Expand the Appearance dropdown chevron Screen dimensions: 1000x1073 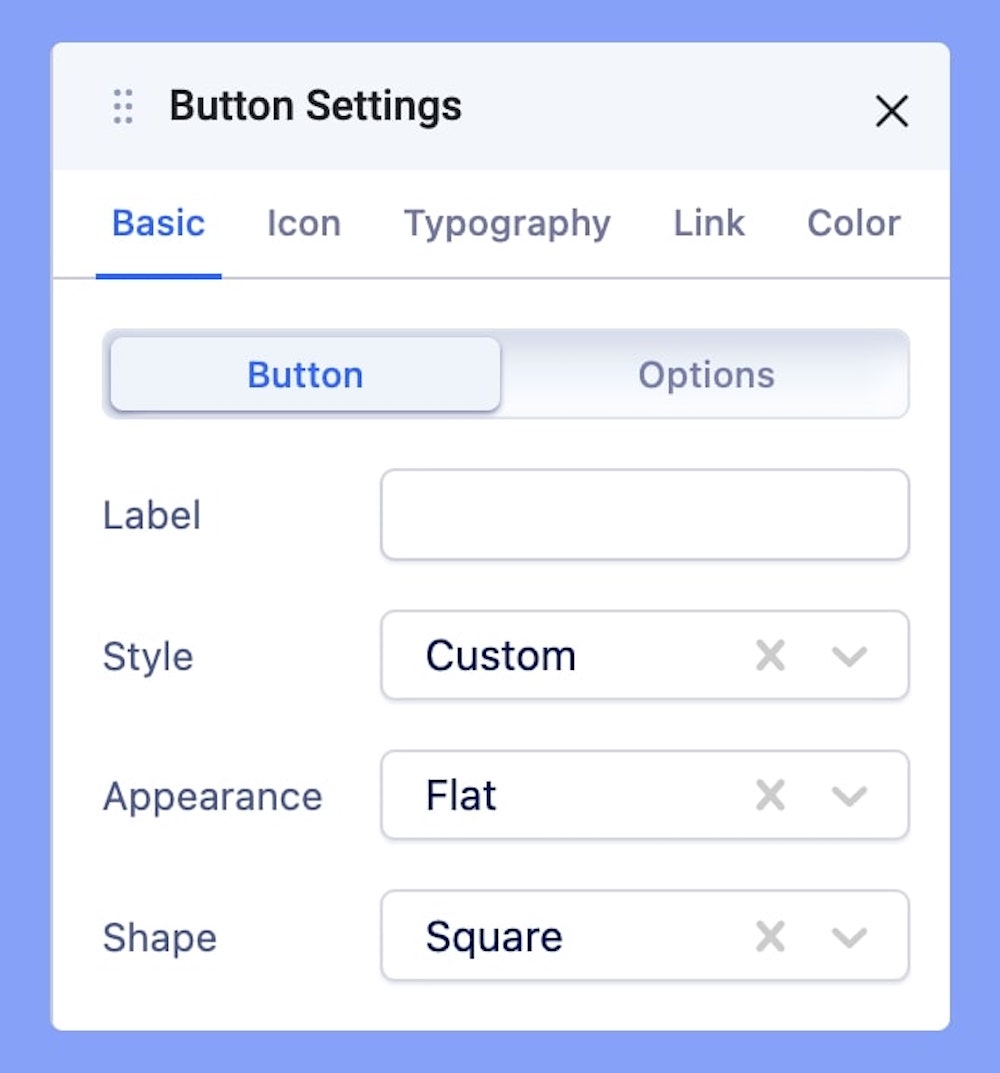point(849,797)
